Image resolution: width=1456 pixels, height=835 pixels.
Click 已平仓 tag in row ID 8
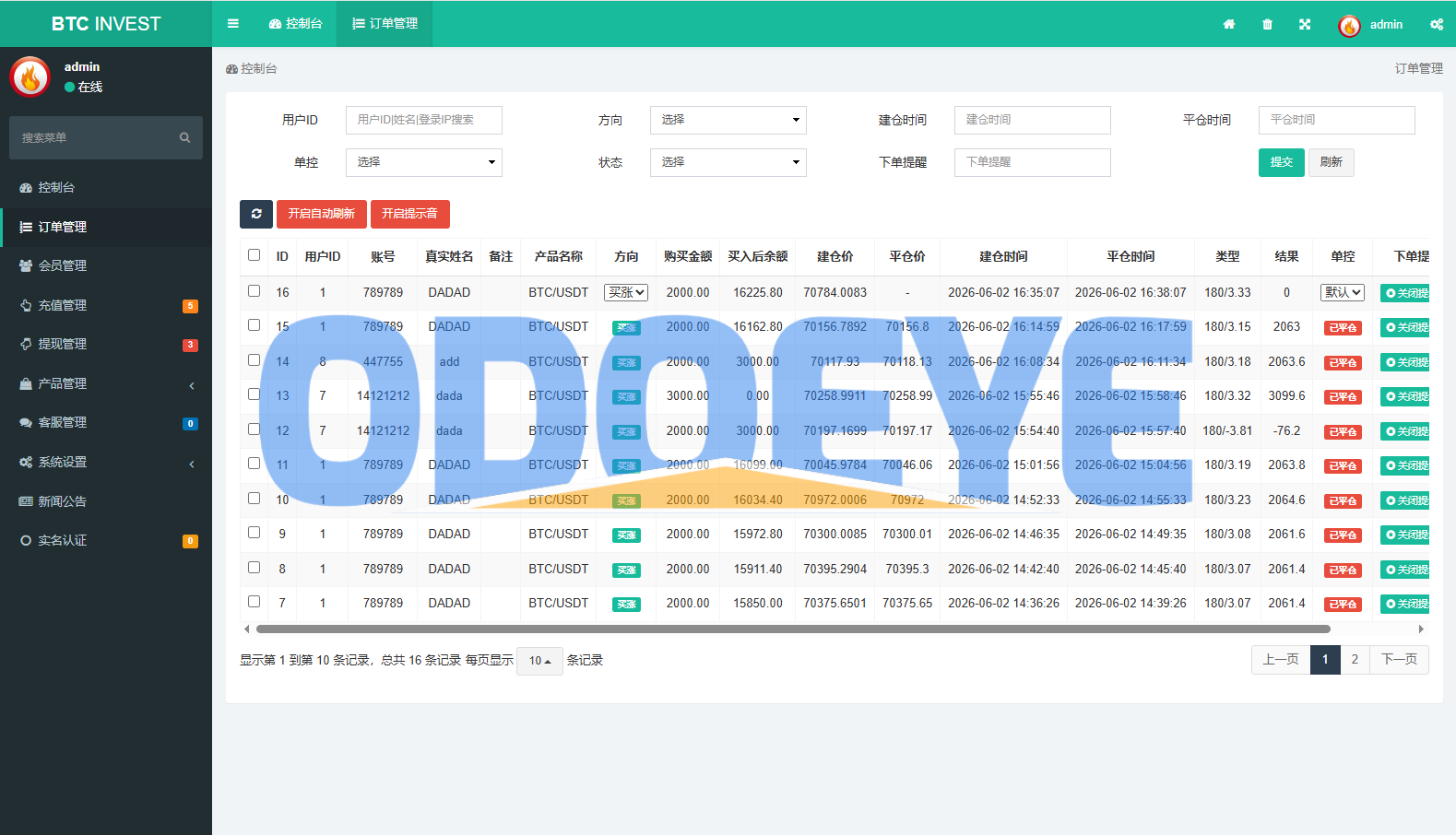click(1343, 570)
